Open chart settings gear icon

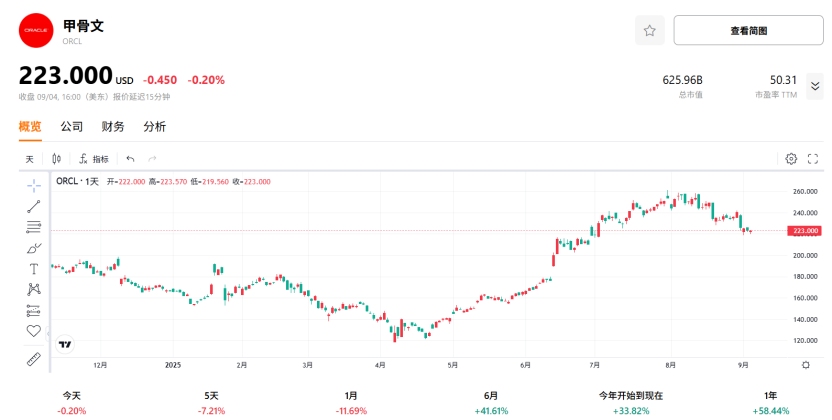[x=791, y=159]
